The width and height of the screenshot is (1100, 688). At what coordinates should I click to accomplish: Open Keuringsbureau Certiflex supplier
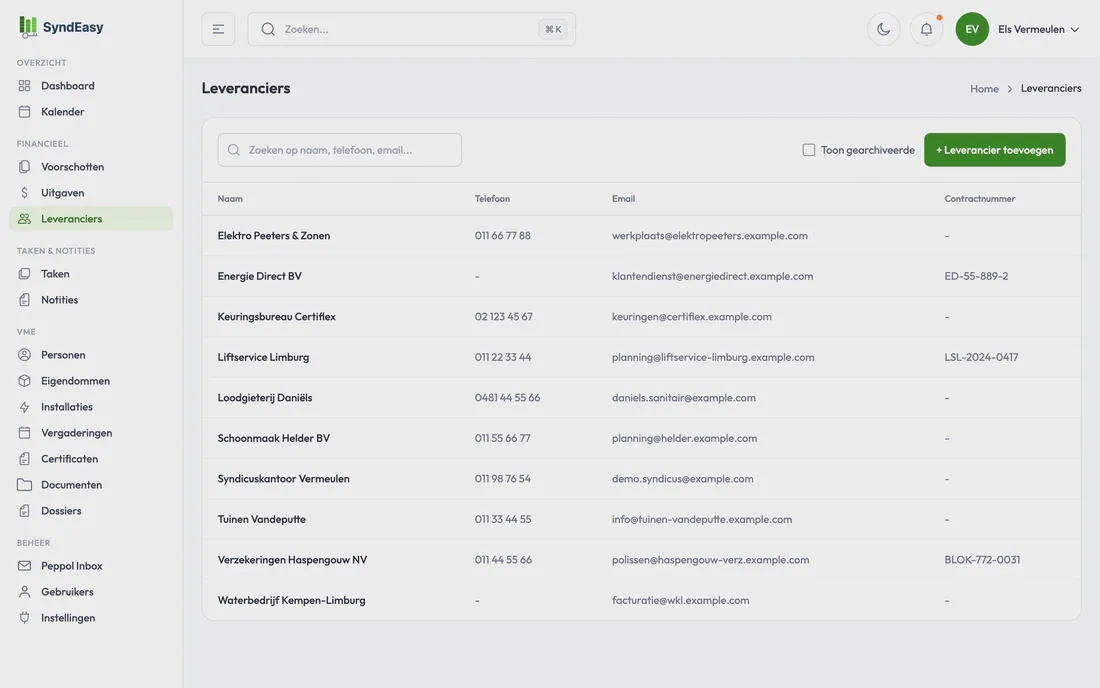point(276,317)
